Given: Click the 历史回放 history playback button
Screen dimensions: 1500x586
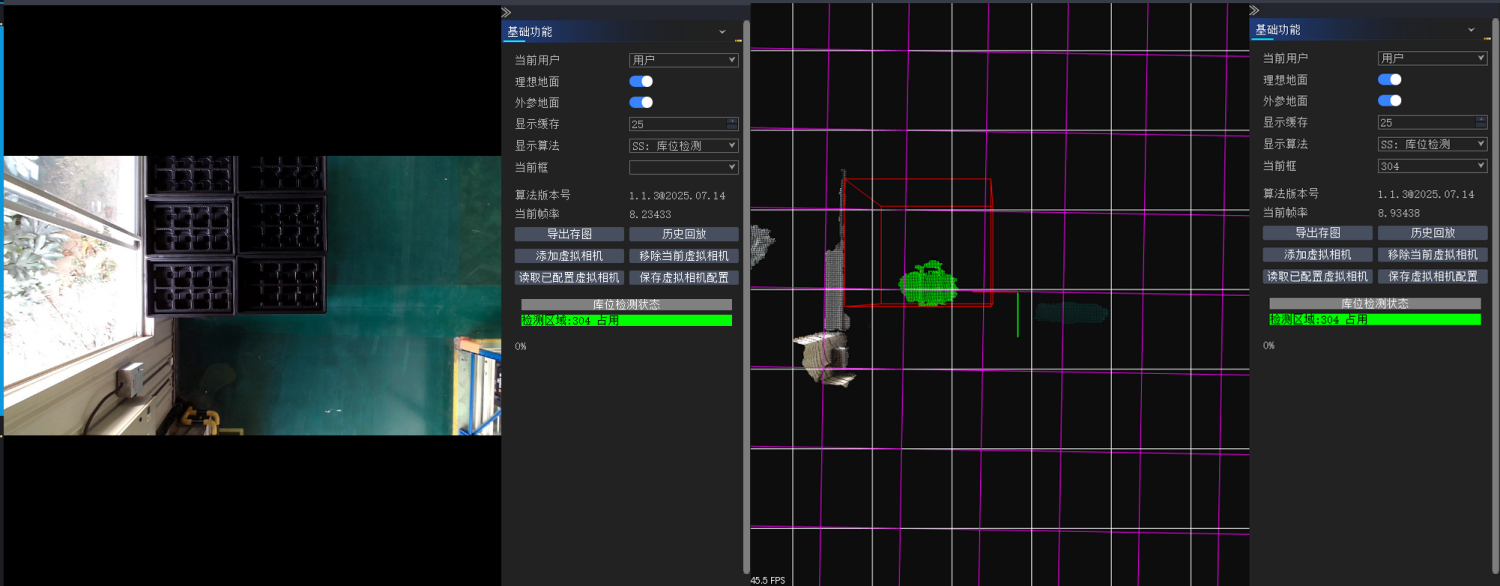Looking at the screenshot, I should pyautogui.click(x=683, y=233).
